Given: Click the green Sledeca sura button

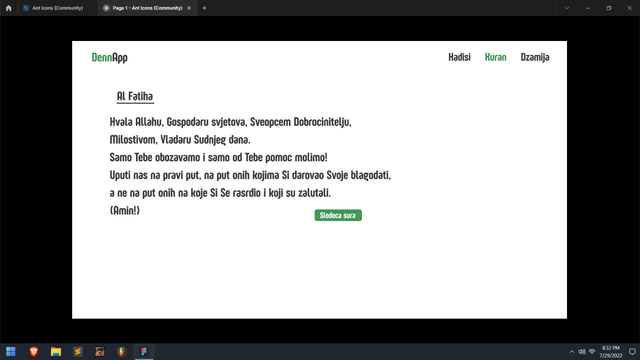Looking at the screenshot, I should point(338,215).
